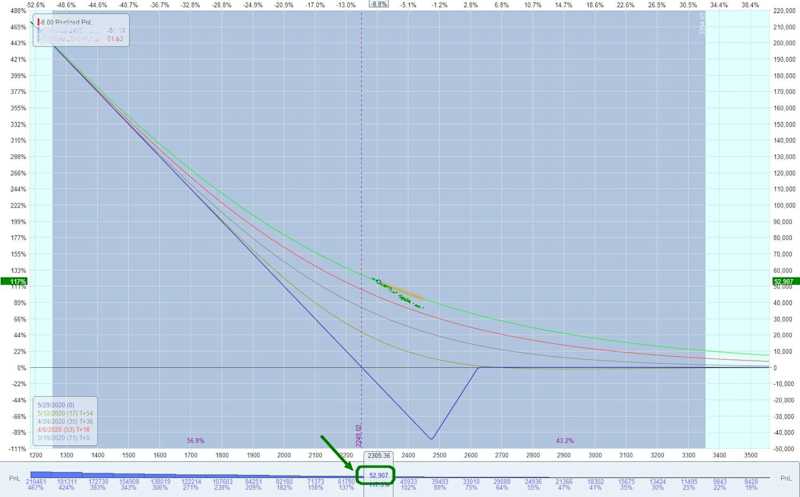Click the 38.4% label on the top axis
The width and height of the screenshot is (800, 497).
tap(751, 5)
